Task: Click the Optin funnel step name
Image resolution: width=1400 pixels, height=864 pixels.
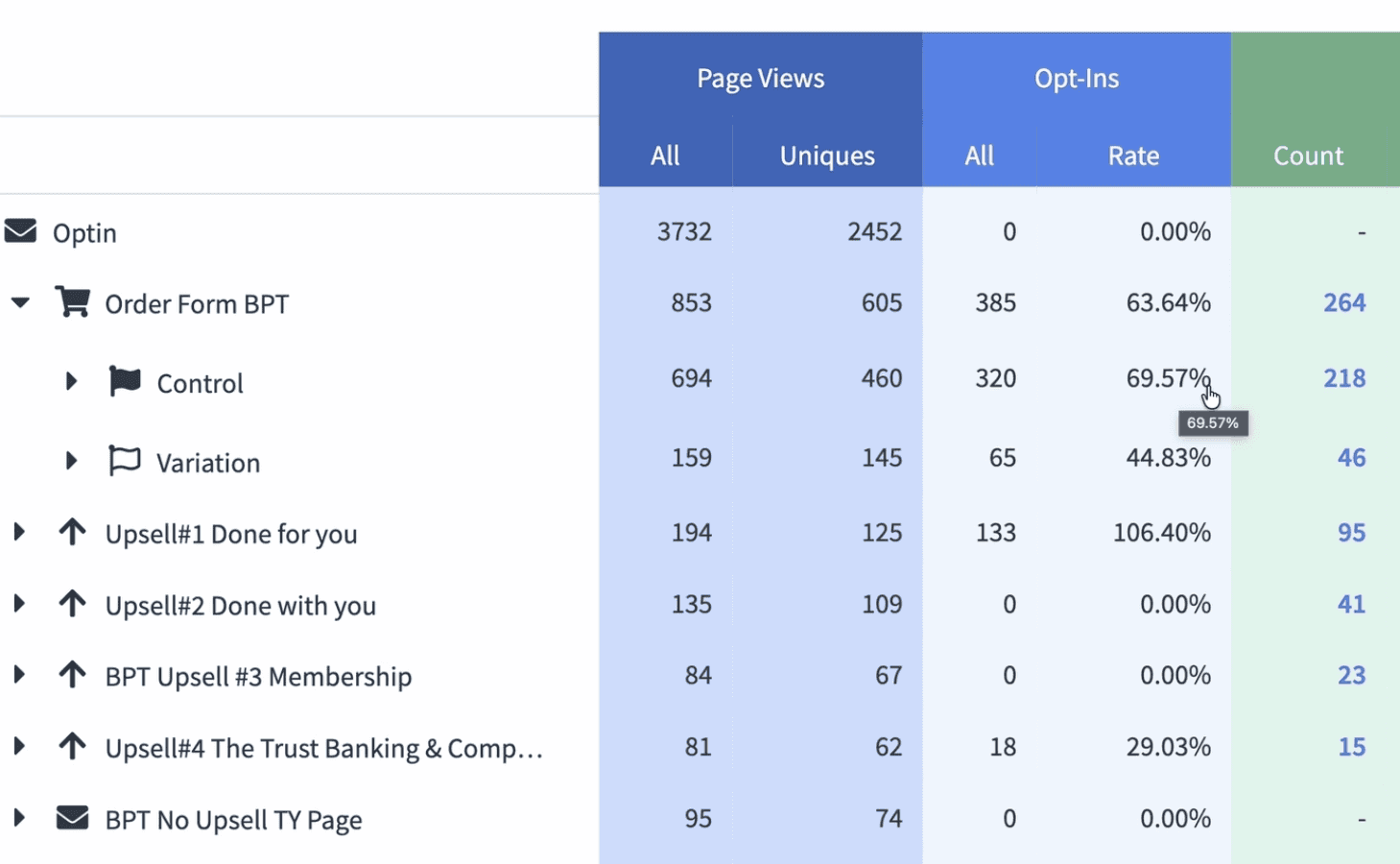Action: (84, 233)
